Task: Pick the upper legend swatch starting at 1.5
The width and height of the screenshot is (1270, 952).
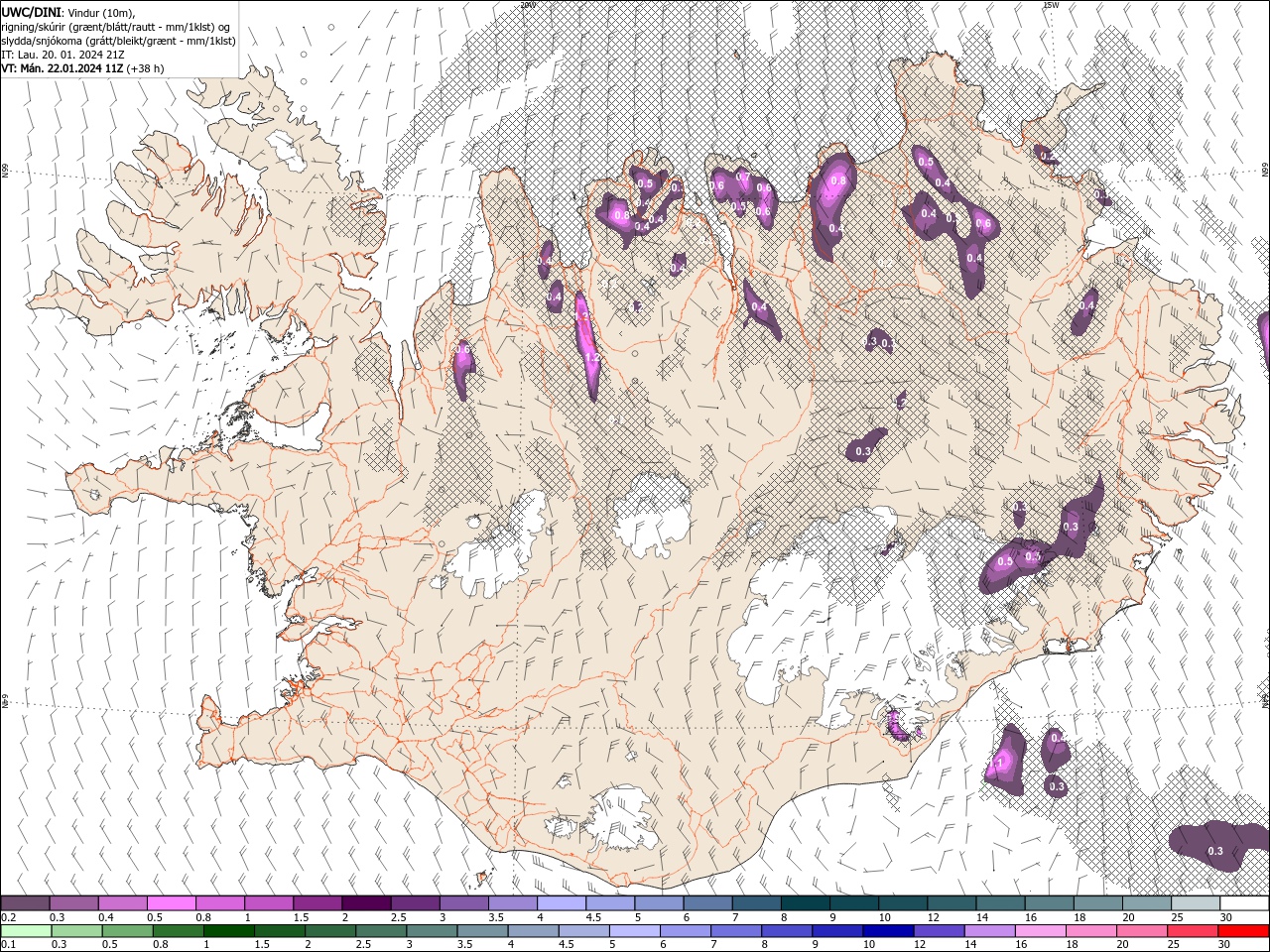Action: (317, 903)
